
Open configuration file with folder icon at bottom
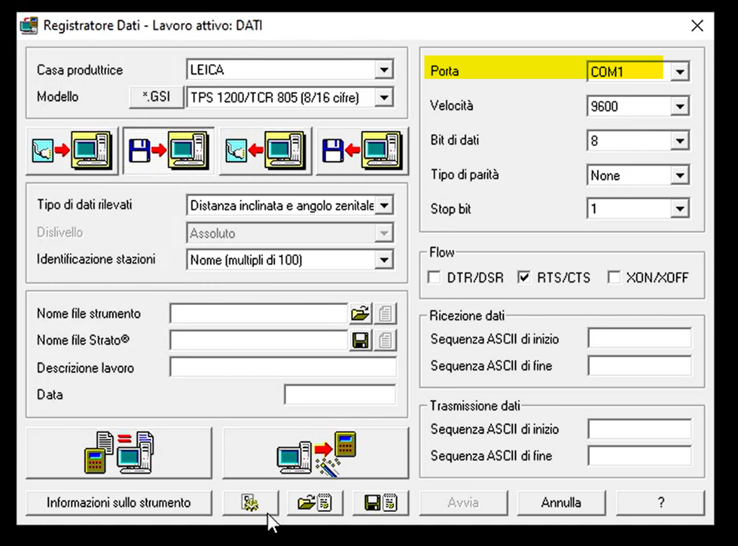click(315, 502)
